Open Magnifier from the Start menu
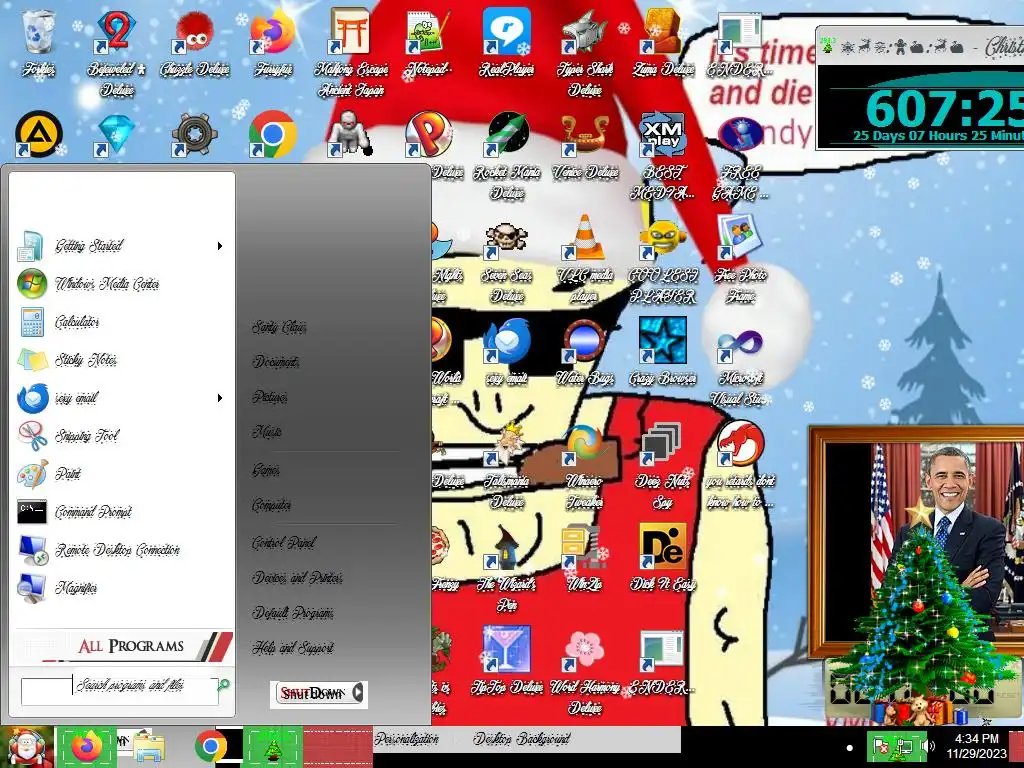The height and width of the screenshot is (768, 1024). tap(121, 588)
